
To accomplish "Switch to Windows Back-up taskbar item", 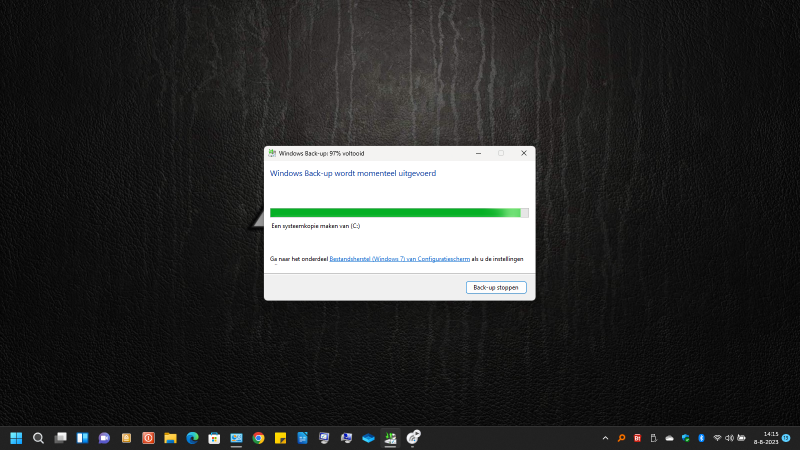I will 390,438.
